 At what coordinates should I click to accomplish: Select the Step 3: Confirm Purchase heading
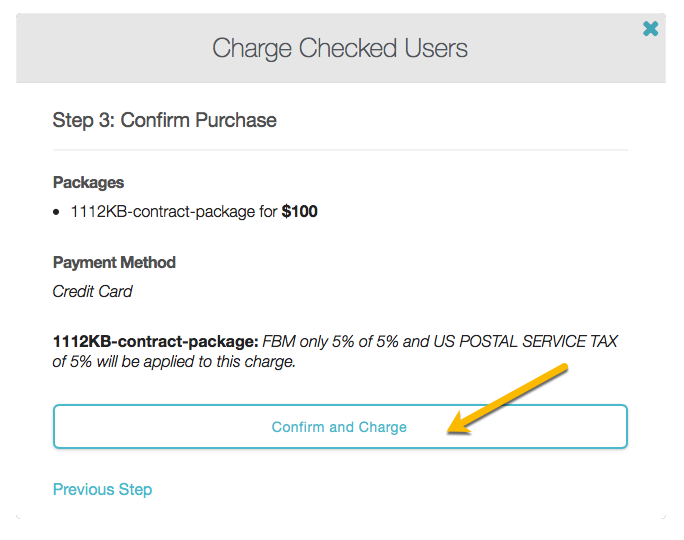164,121
